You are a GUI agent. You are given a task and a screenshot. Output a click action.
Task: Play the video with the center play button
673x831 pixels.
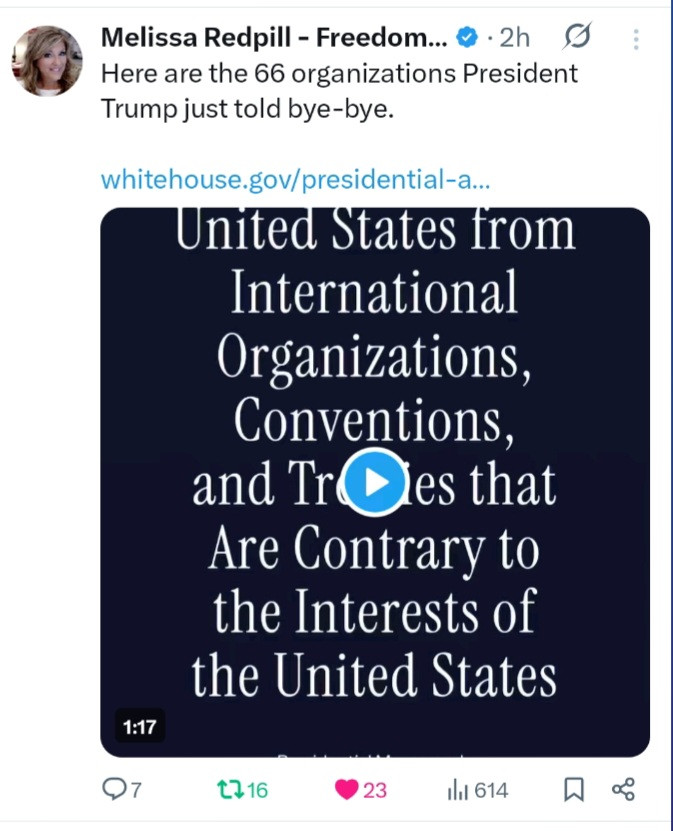click(375, 483)
